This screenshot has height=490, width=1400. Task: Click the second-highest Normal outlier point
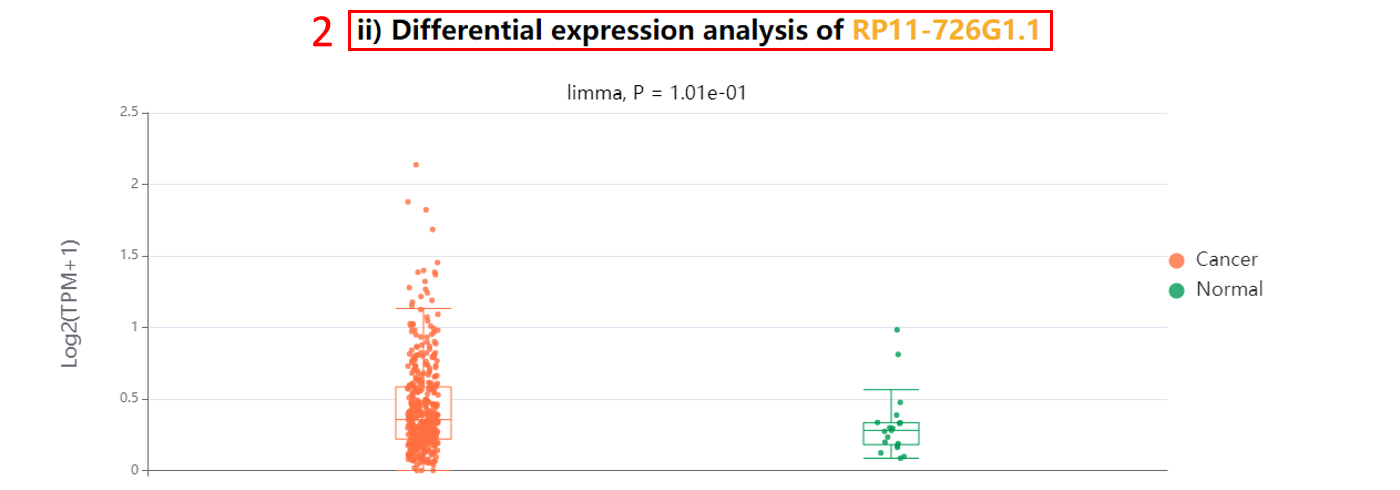(x=898, y=354)
